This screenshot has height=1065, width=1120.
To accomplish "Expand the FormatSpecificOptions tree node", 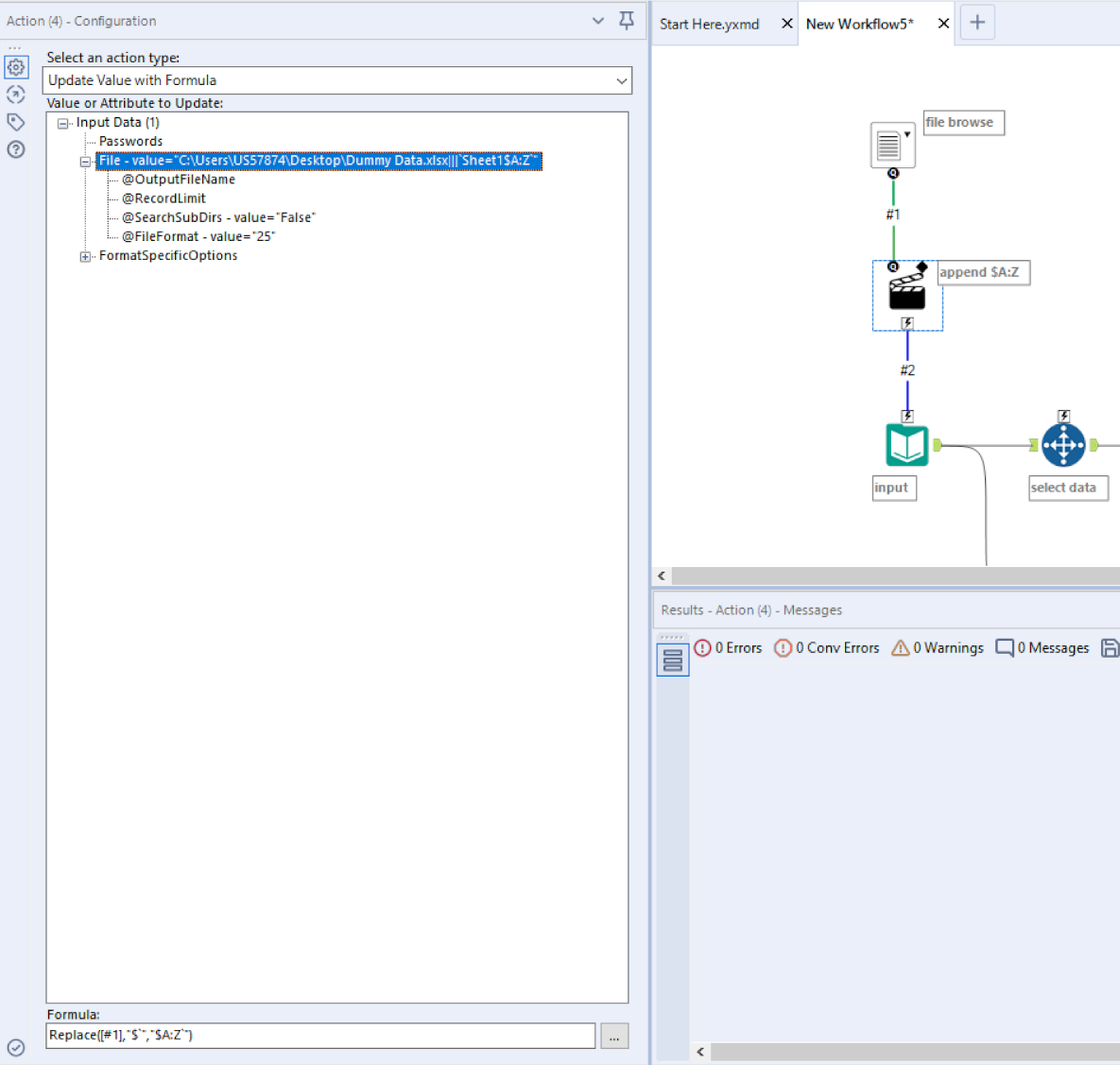I will (85, 255).
